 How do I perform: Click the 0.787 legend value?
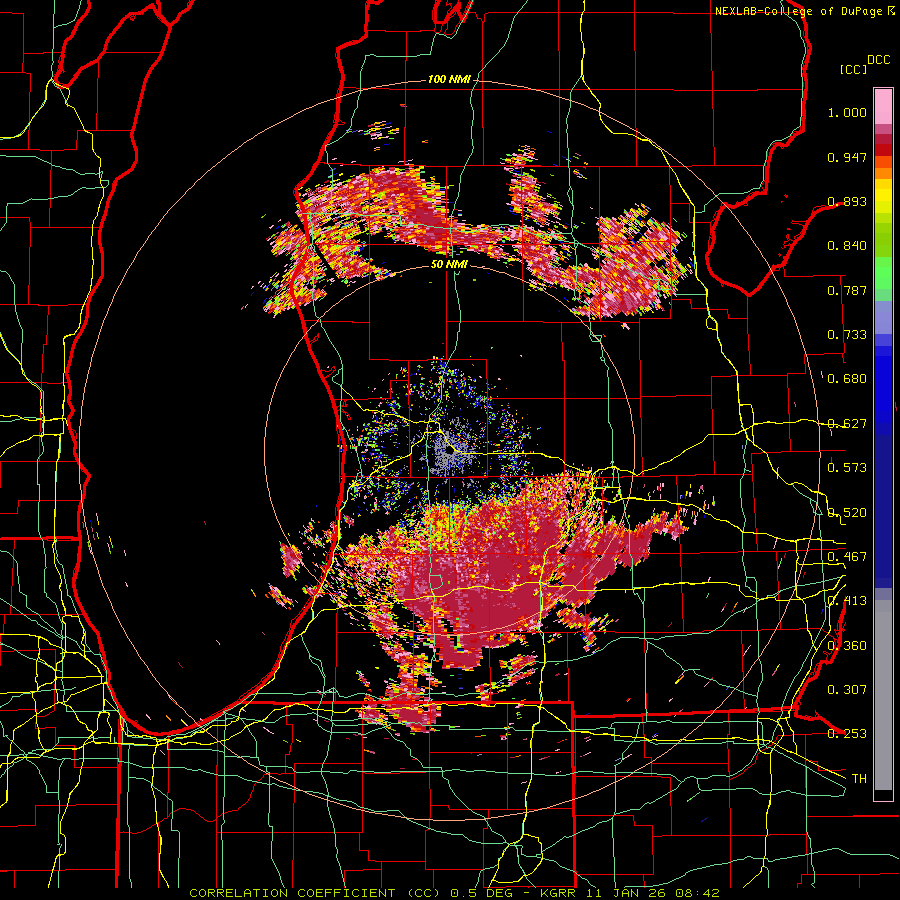847,290
